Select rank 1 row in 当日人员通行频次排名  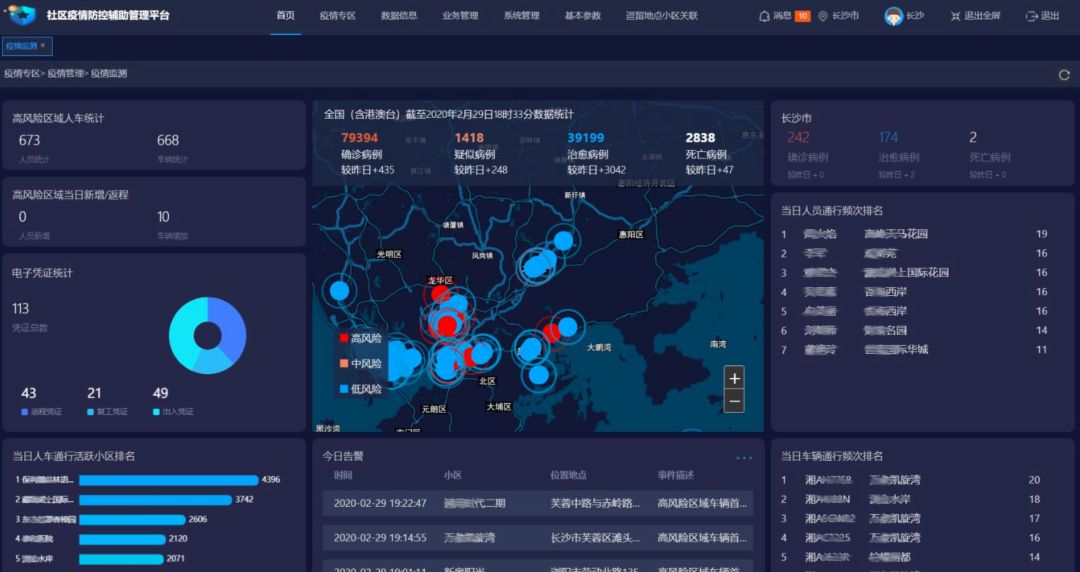[915, 234]
